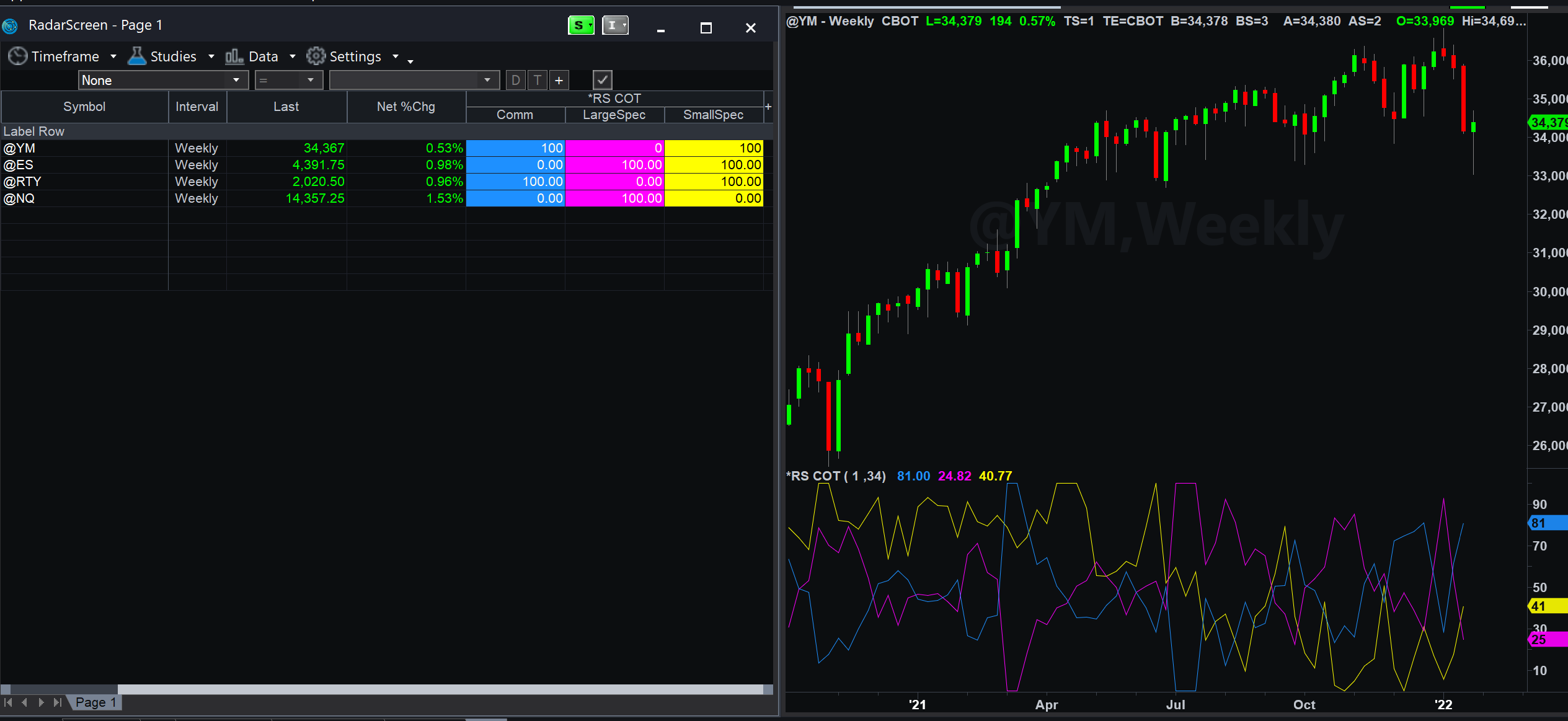
Task: Select the Page 1 tab
Action: coord(95,702)
